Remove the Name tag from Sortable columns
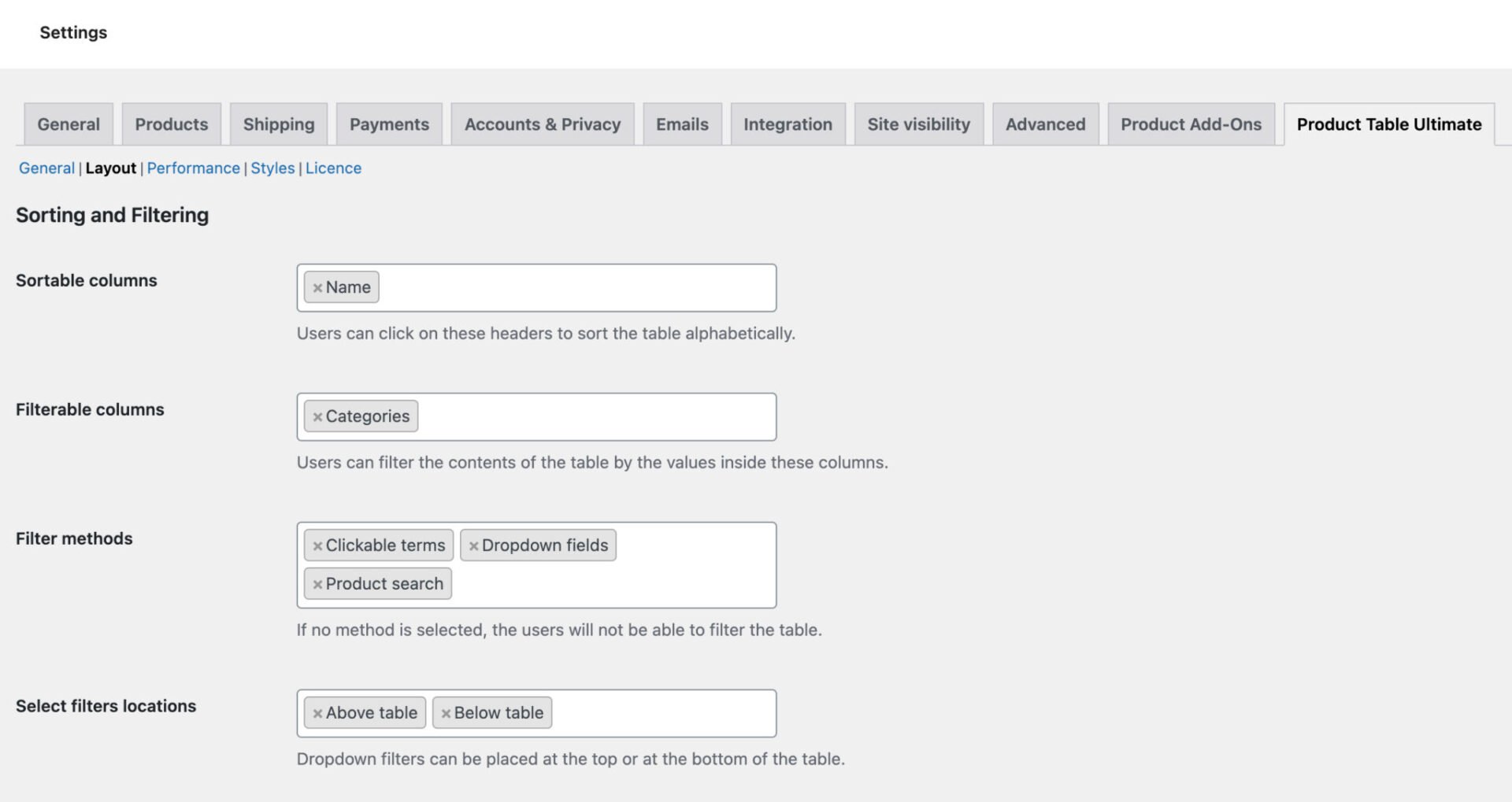1512x802 pixels. pyautogui.click(x=317, y=288)
